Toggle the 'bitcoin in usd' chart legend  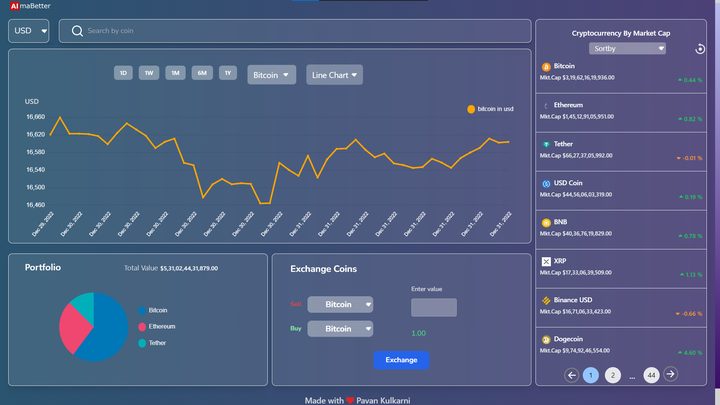click(x=490, y=109)
